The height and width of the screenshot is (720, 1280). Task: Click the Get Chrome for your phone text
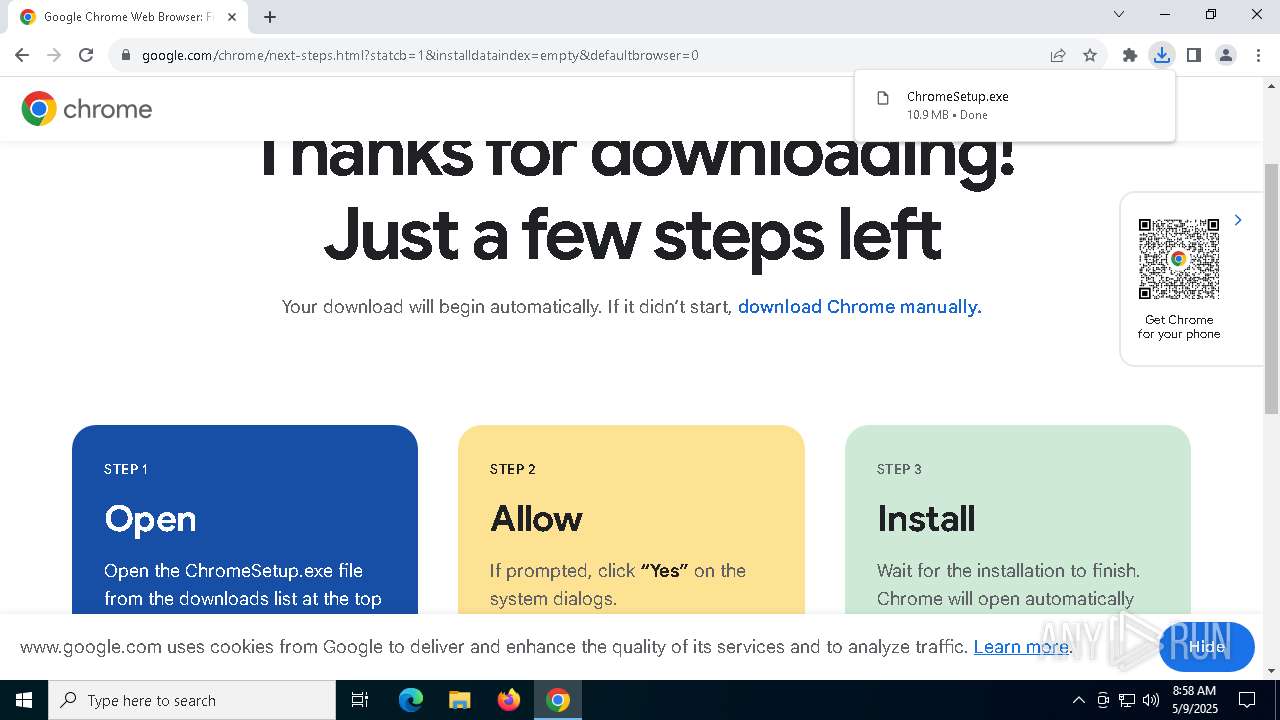tap(1179, 327)
